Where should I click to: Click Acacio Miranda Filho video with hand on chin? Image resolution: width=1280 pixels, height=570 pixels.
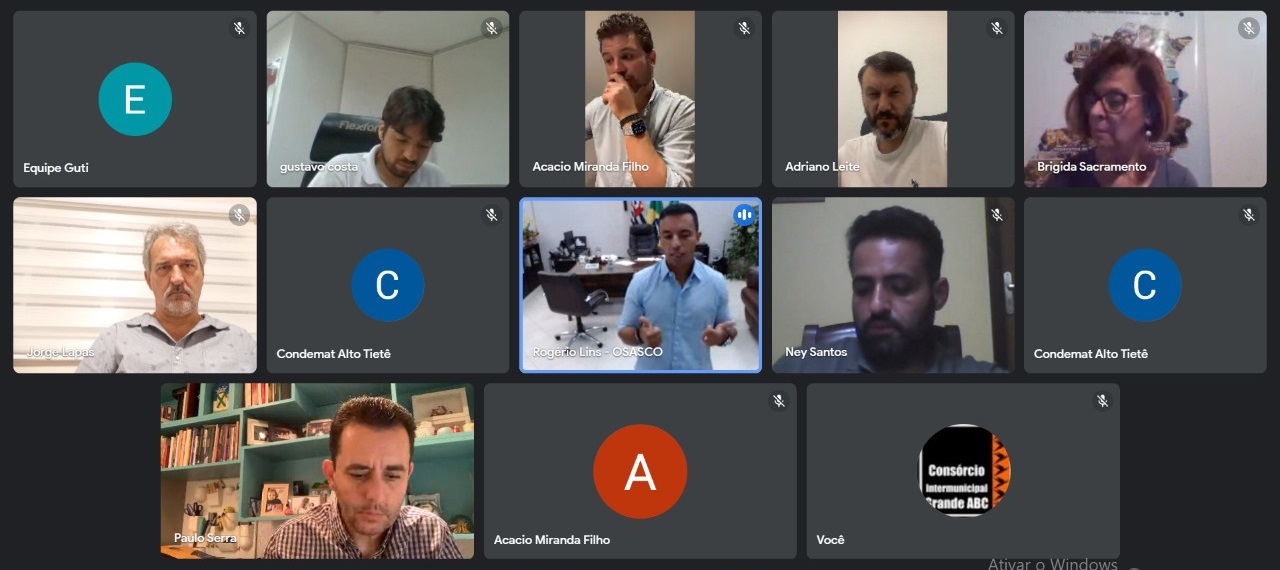(x=640, y=99)
